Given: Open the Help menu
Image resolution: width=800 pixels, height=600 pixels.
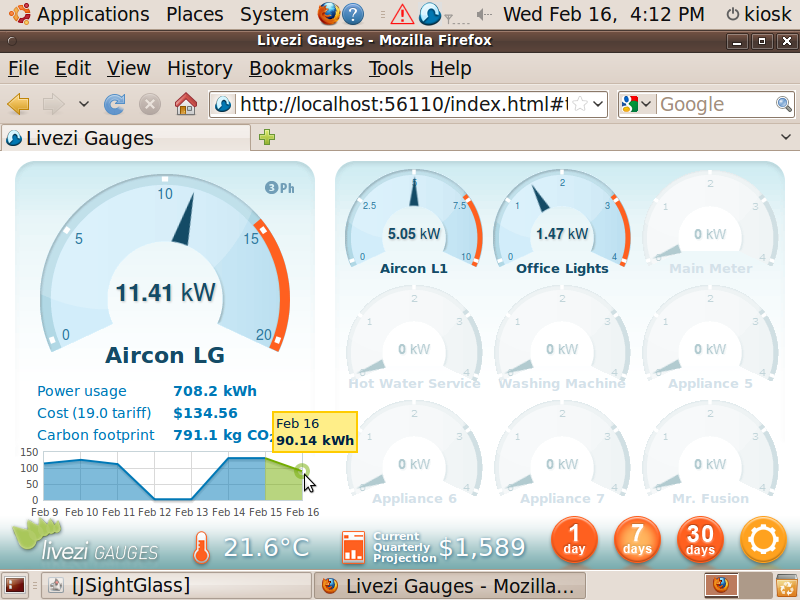Looking at the screenshot, I should pos(451,68).
